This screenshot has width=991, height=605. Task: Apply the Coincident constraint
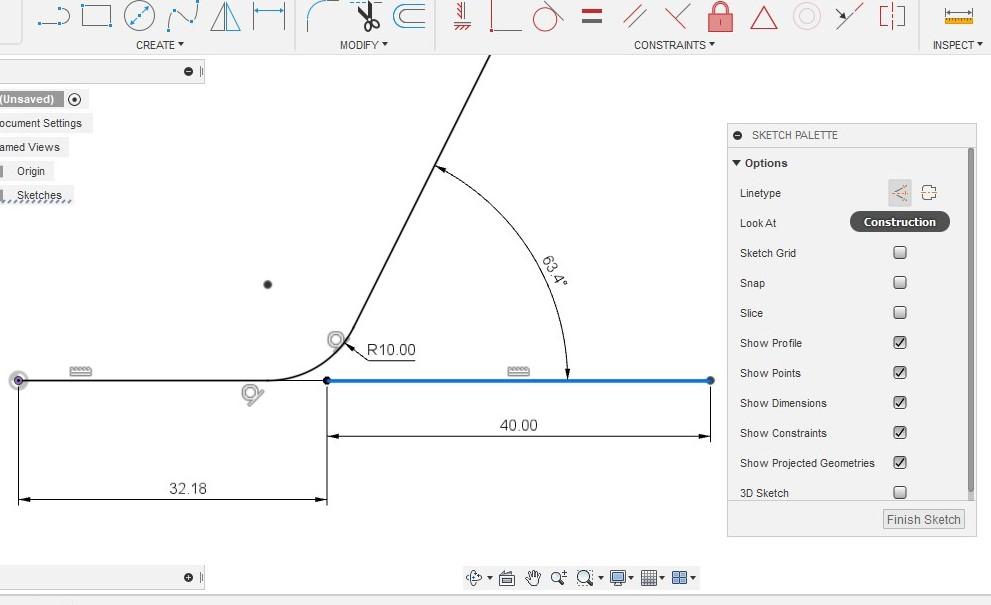tap(506, 16)
